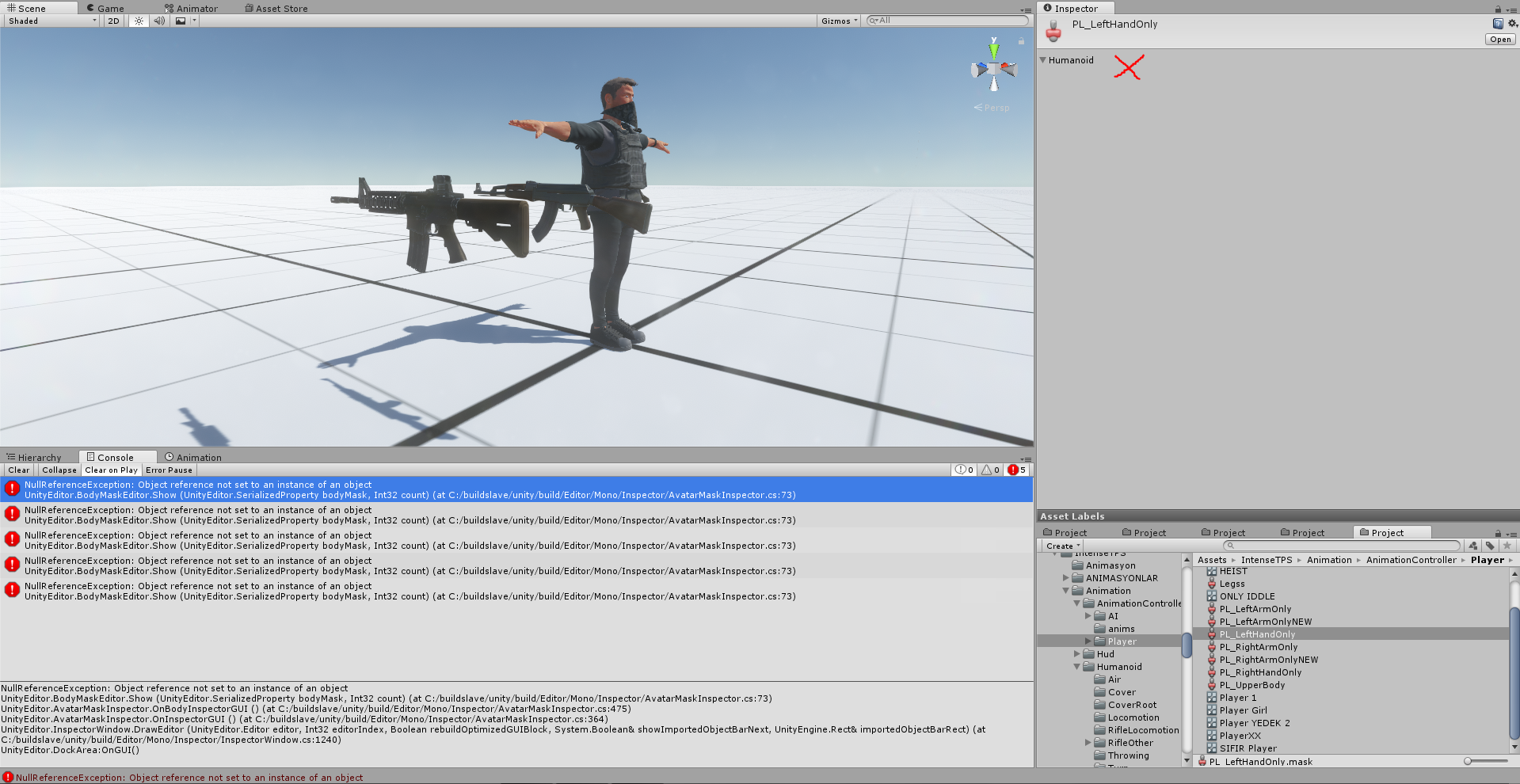This screenshot has height=784, width=1520.
Task: Toggle 2D scene view mode
Action: (x=113, y=21)
